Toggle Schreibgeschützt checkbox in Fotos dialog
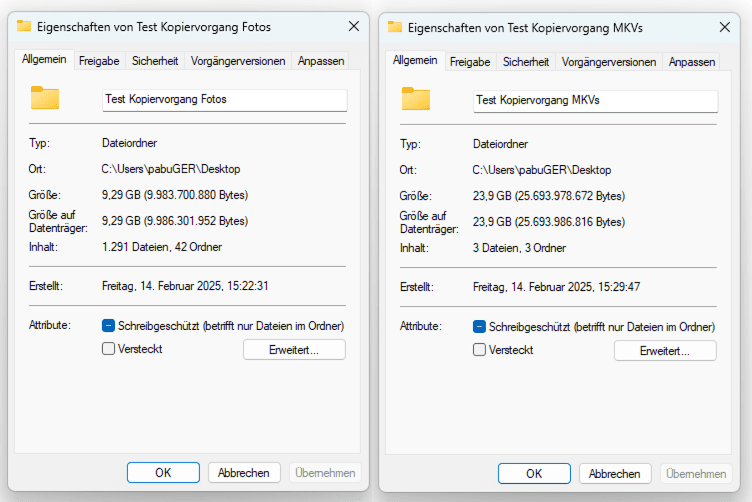 pos(108,326)
